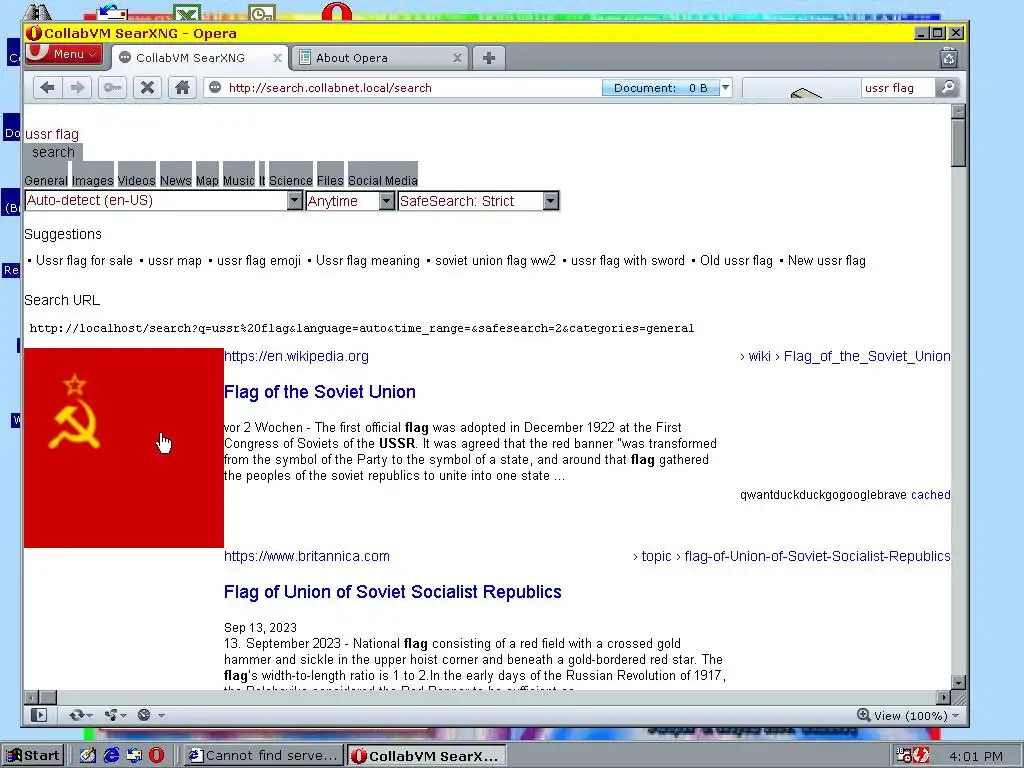Screen dimensions: 1024x768
Task: Click the site info badge in address bar
Action: click(215, 88)
